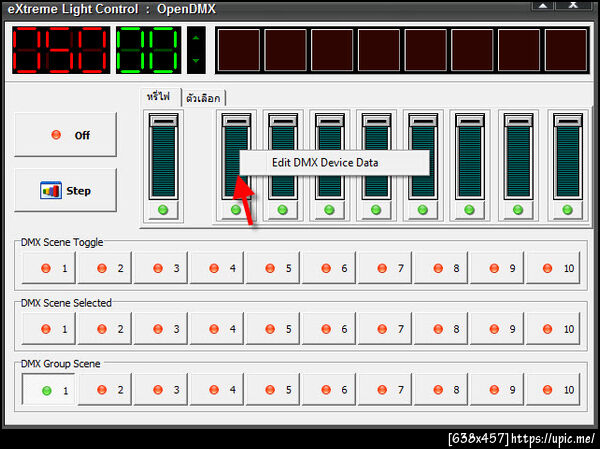
Task: Click the Off button
Action: coord(65,135)
